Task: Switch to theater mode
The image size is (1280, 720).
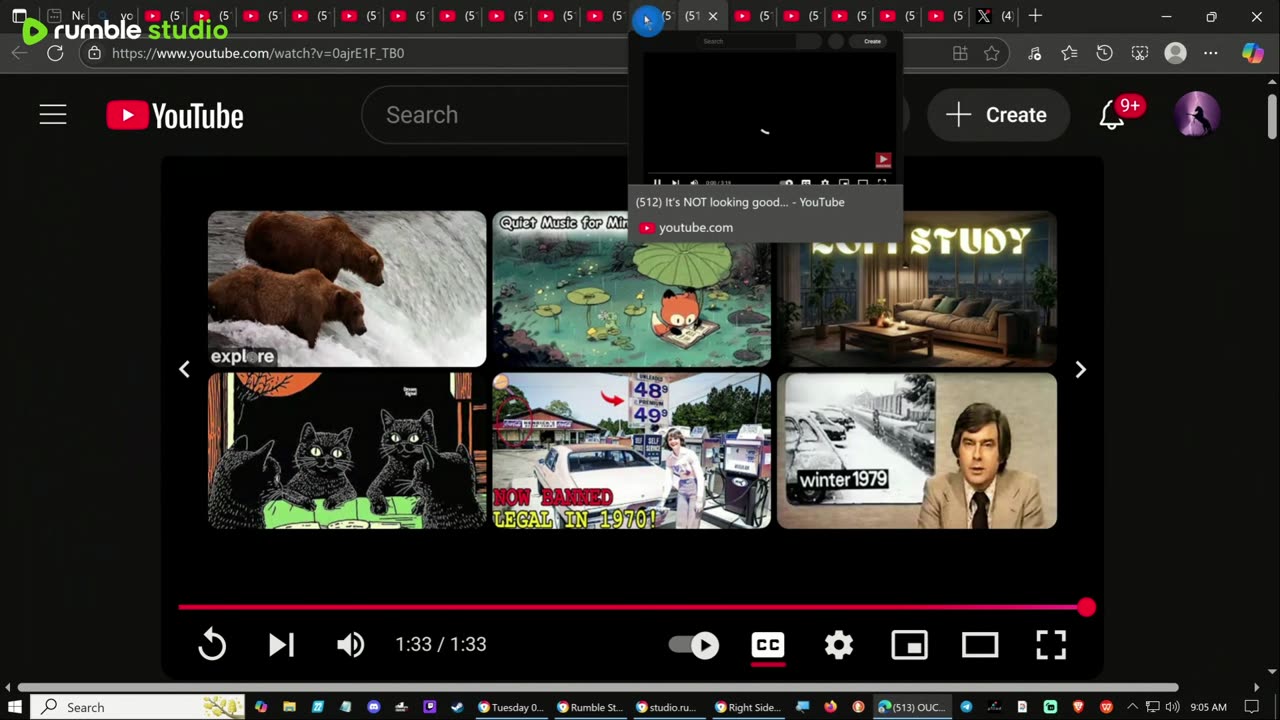Action: click(x=979, y=645)
